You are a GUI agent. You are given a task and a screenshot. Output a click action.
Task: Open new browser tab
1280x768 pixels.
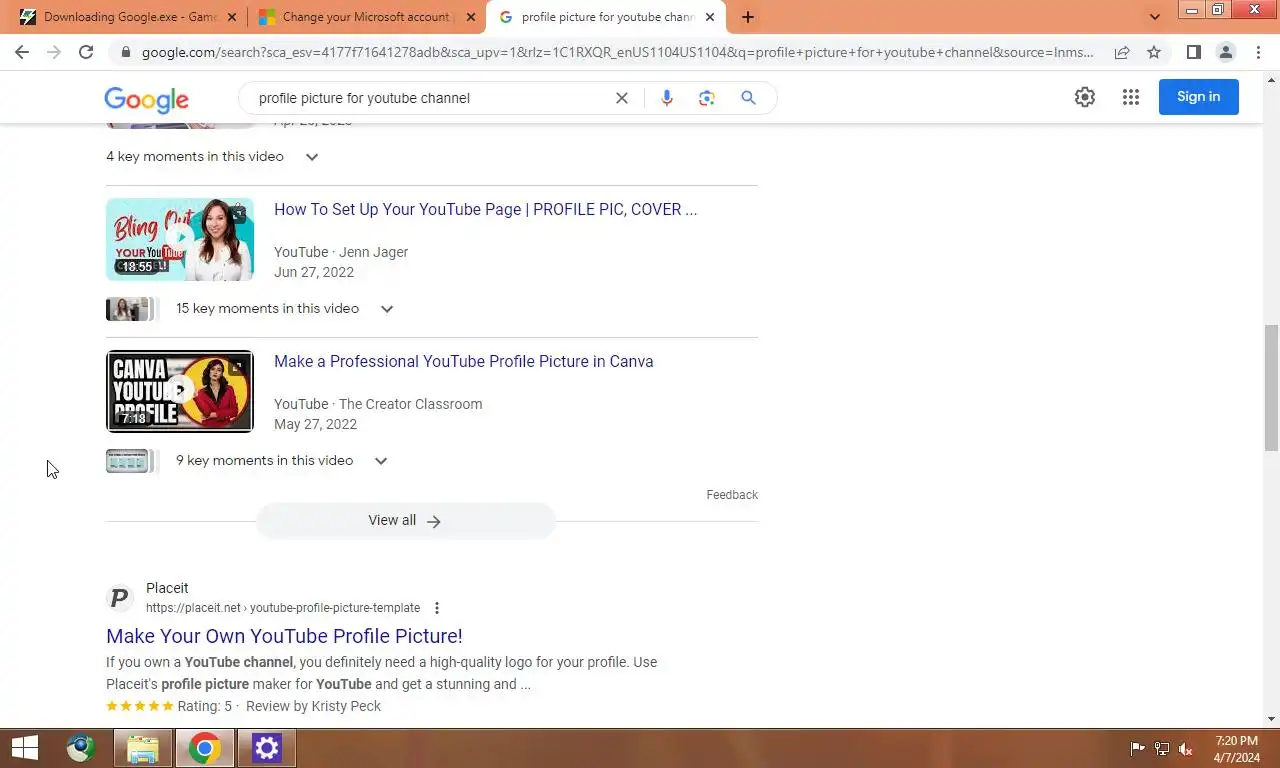pyautogui.click(x=747, y=17)
